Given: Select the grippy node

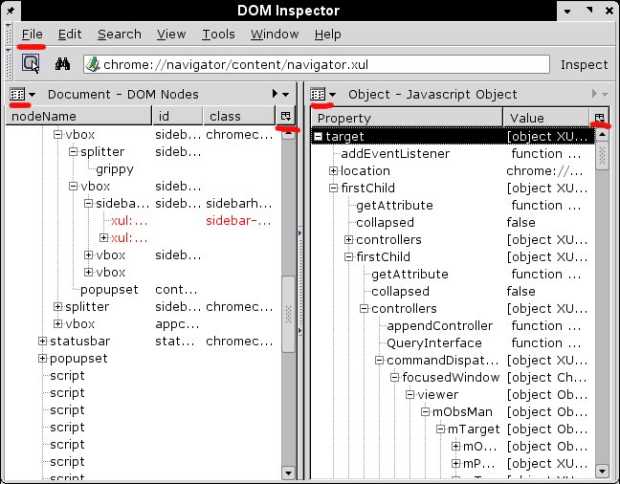Looking at the screenshot, I should click(115, 169).
